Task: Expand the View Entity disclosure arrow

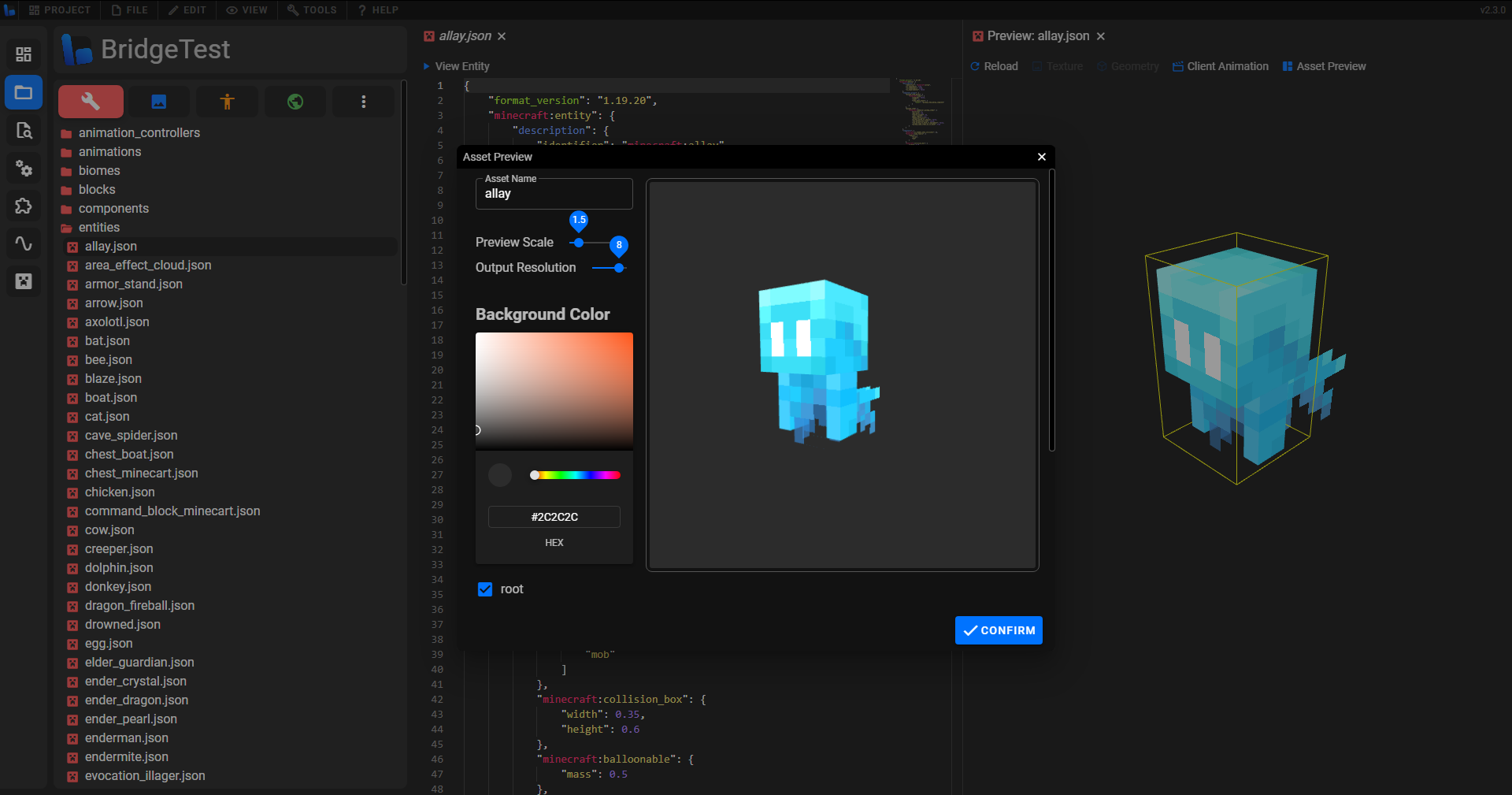Action: tap(426, 66)
